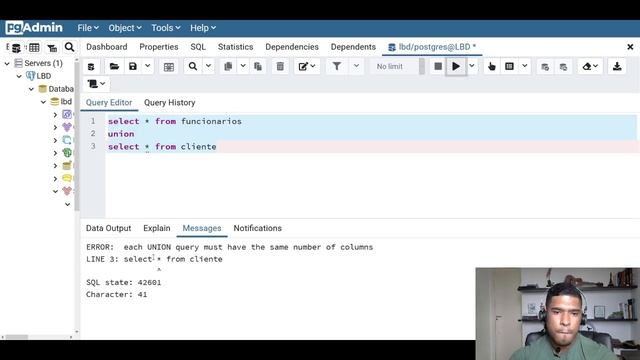
Task: Collapse the lbd database node chevron
Action: pos(44,102)
